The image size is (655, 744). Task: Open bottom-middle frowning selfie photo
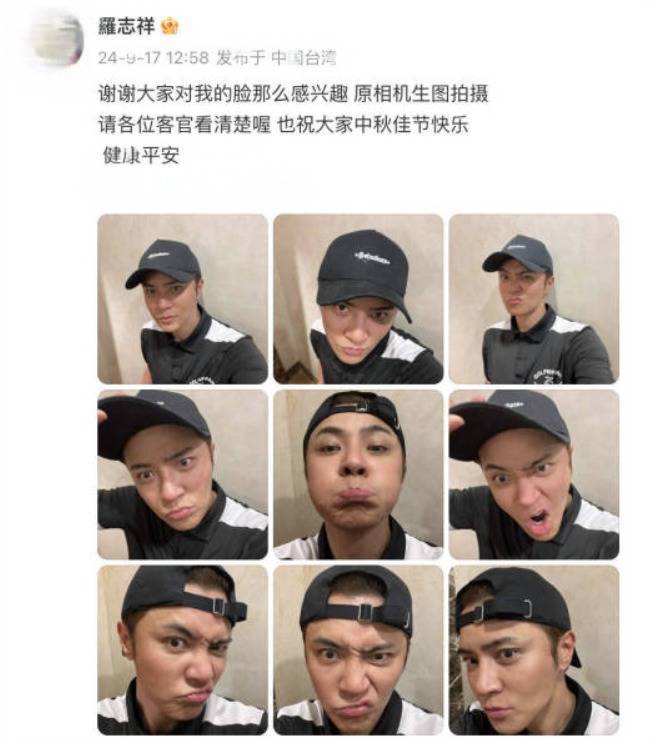tap(358, 650)
